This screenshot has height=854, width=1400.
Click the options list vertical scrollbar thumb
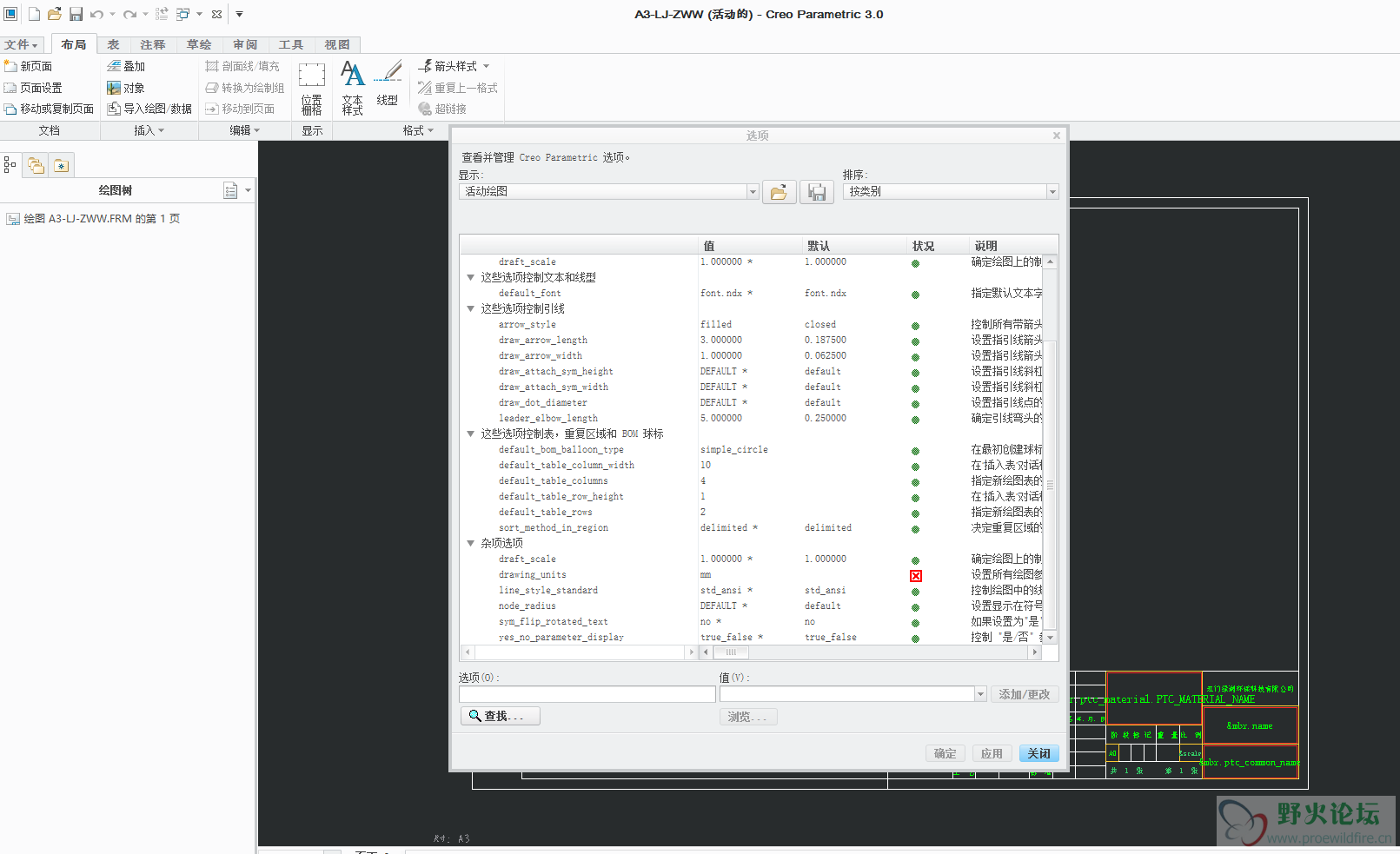[x=1050, y=485]
